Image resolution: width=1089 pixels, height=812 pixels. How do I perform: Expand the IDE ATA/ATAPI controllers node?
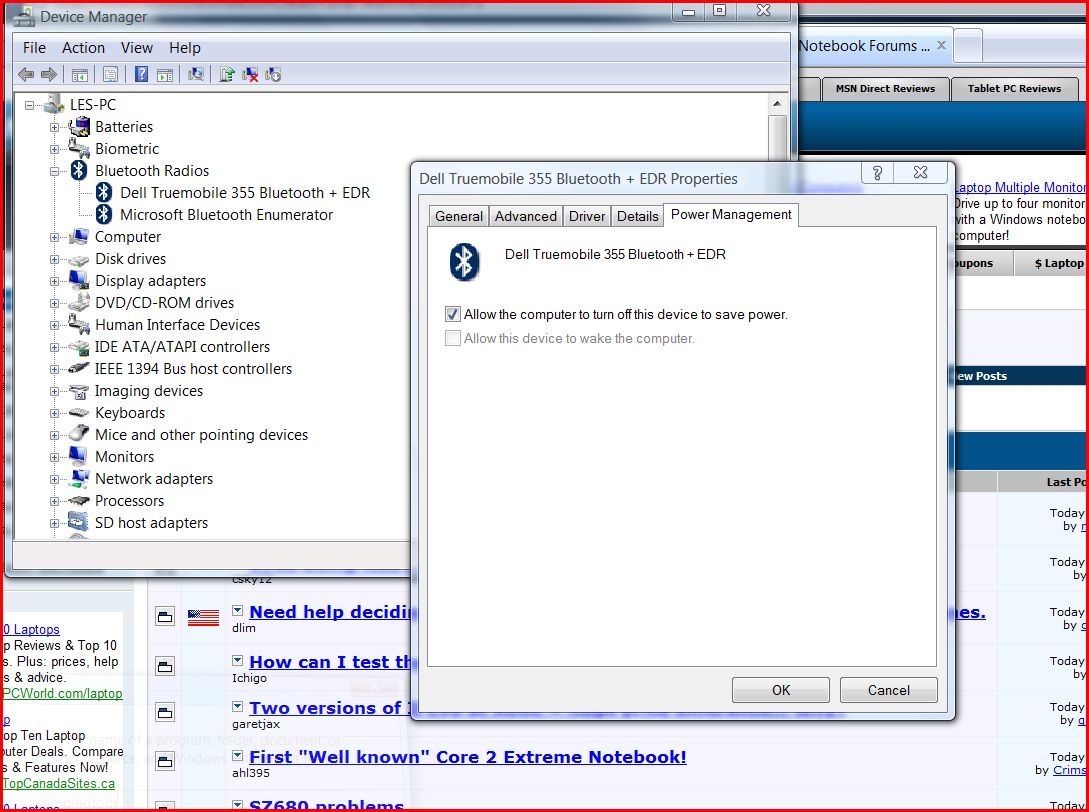(x=54, y=347)
